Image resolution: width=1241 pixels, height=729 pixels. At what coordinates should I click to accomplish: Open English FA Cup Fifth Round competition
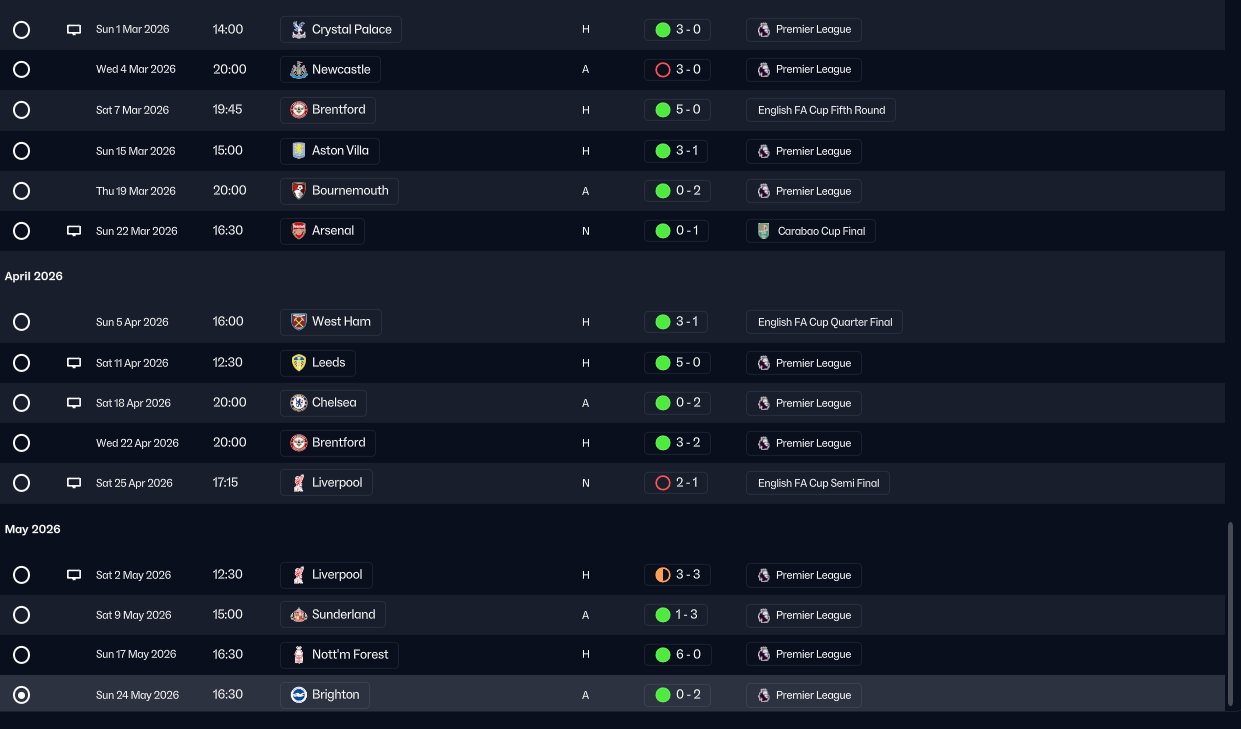pyautogui.click(x=821, y=110)
